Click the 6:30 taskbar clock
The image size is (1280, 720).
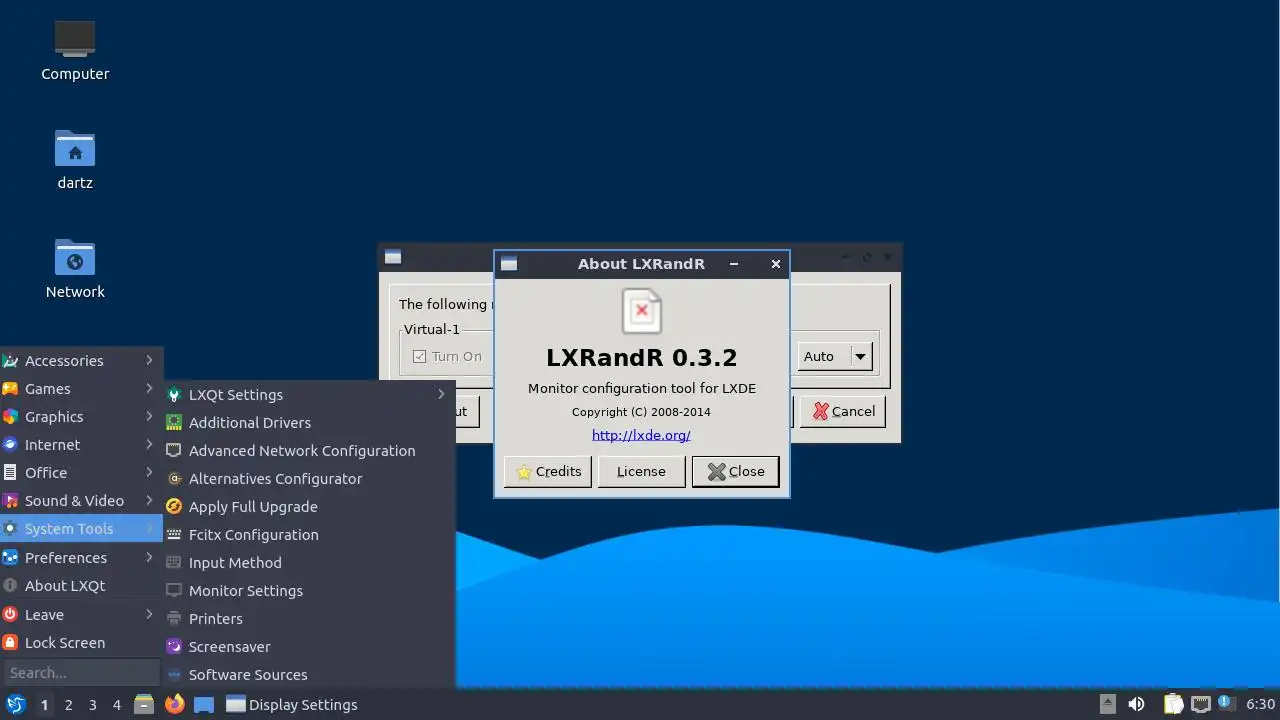1260,704
